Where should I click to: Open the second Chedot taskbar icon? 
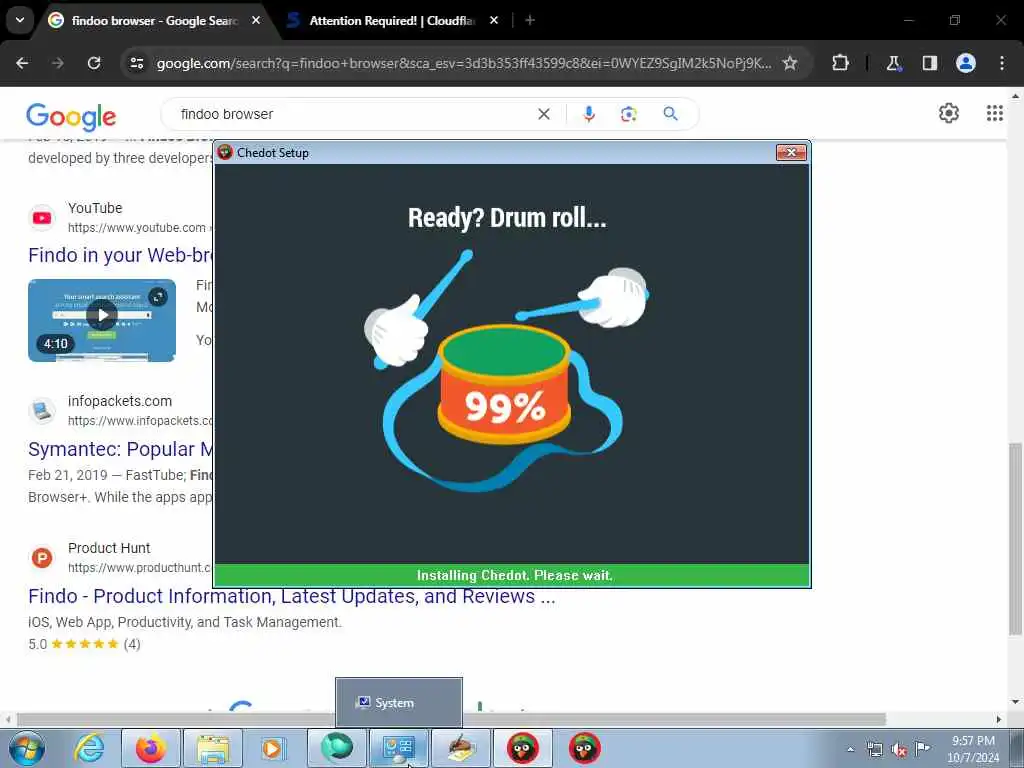[584, 748]
